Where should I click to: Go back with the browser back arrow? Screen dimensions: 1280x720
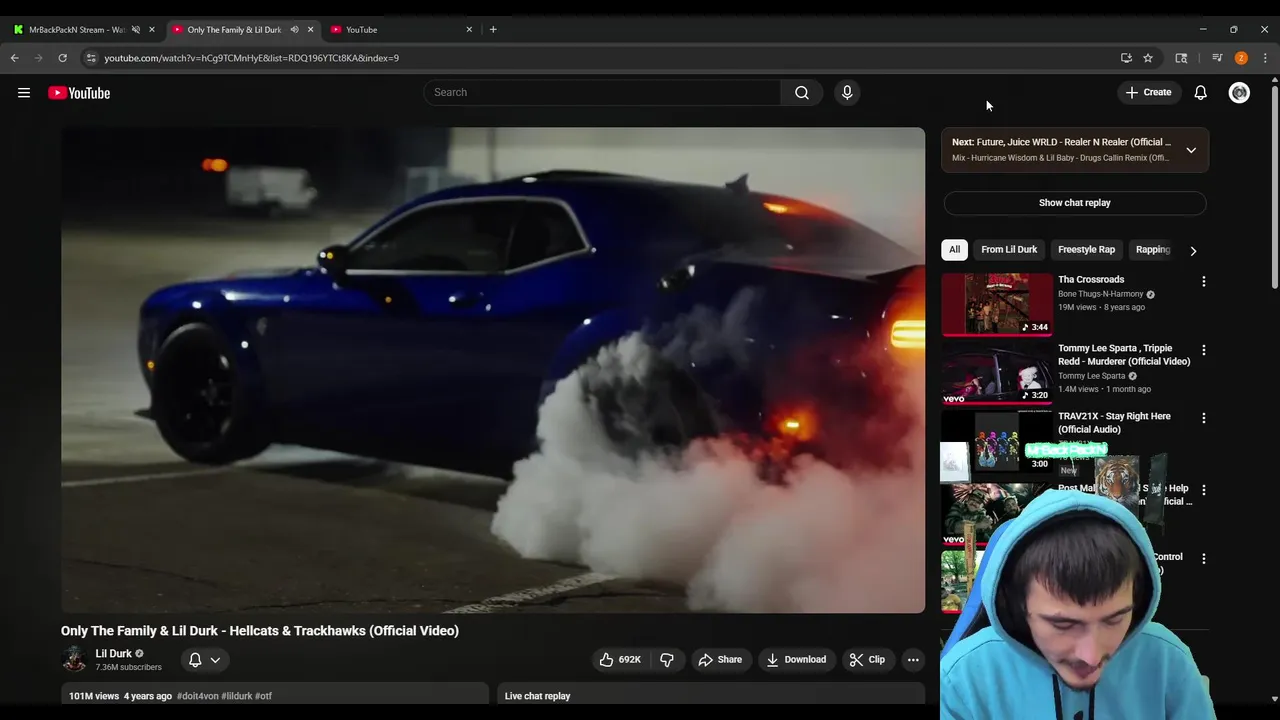pyautogui.click(x=15, y=58)
